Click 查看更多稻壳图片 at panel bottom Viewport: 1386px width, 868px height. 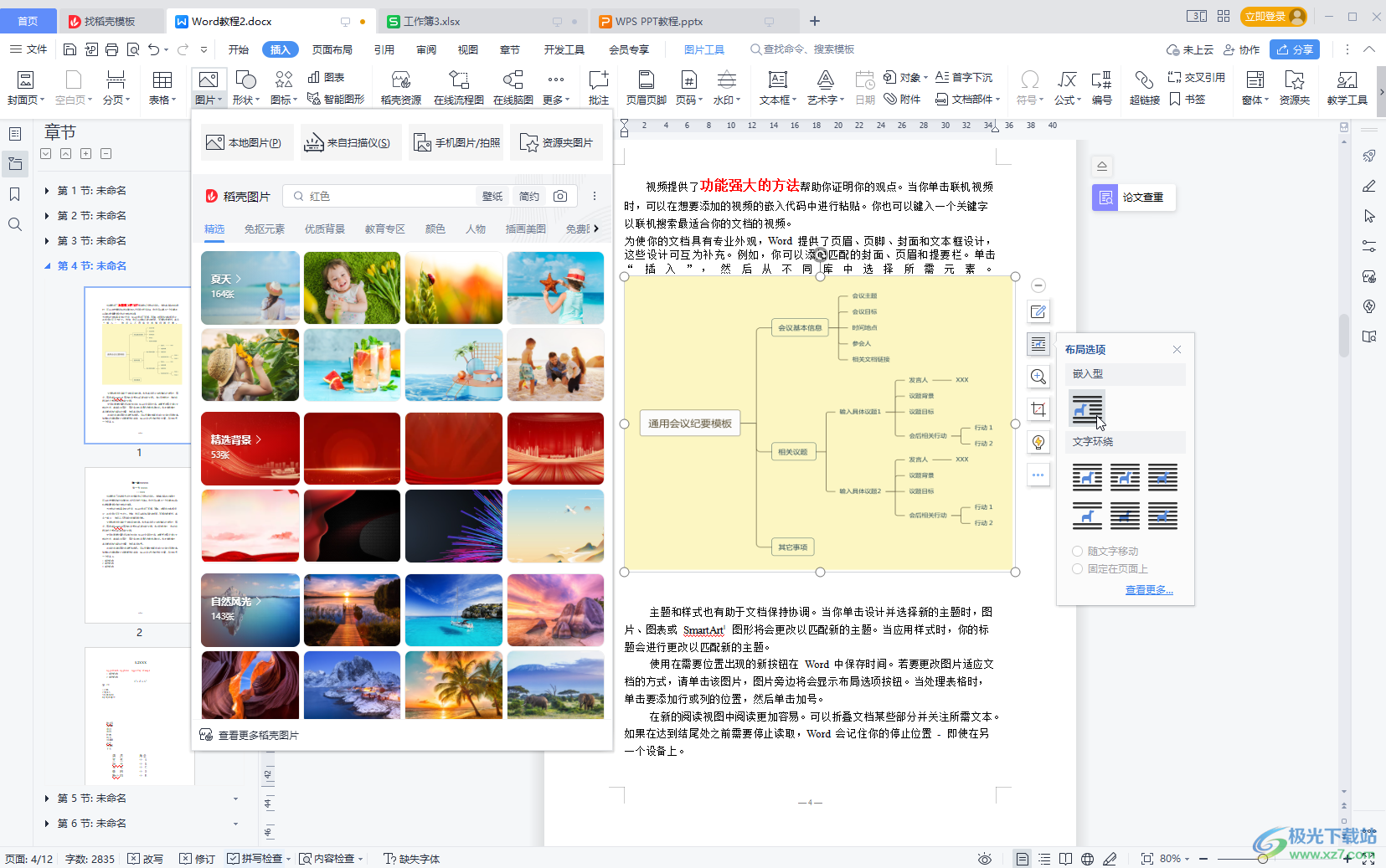[250, 735]
